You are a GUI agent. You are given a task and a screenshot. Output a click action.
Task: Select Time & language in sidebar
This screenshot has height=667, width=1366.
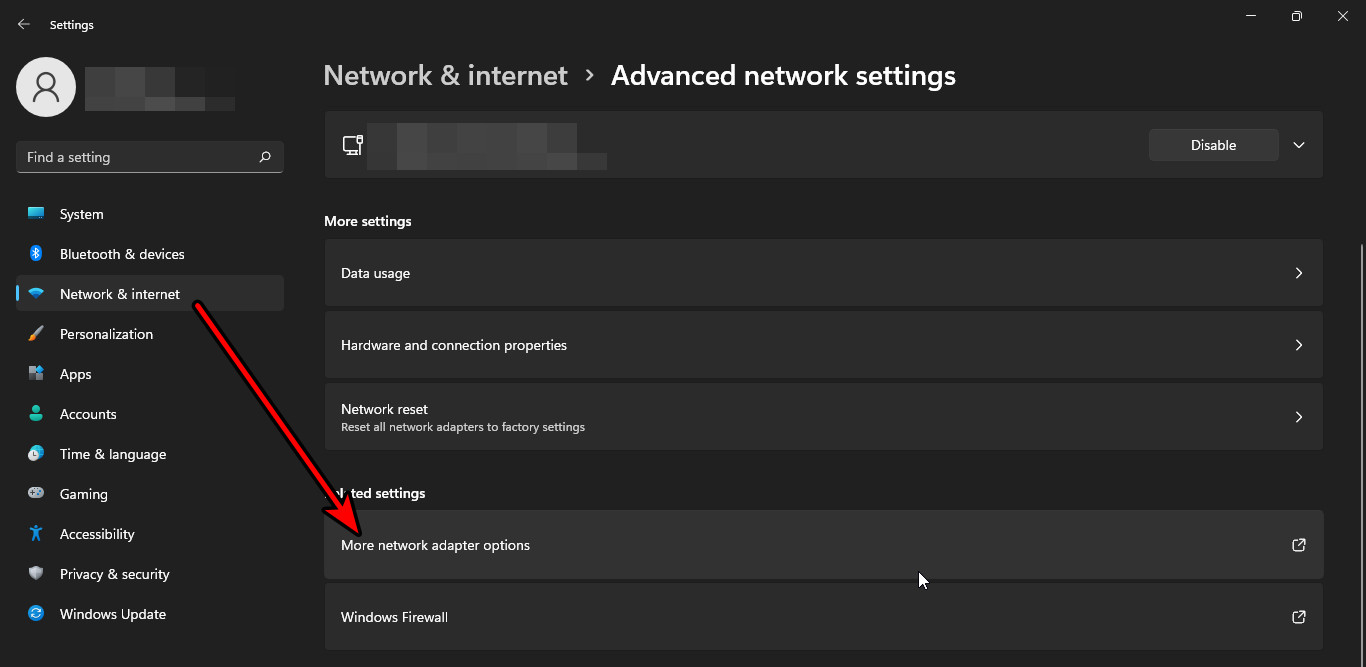112,453
